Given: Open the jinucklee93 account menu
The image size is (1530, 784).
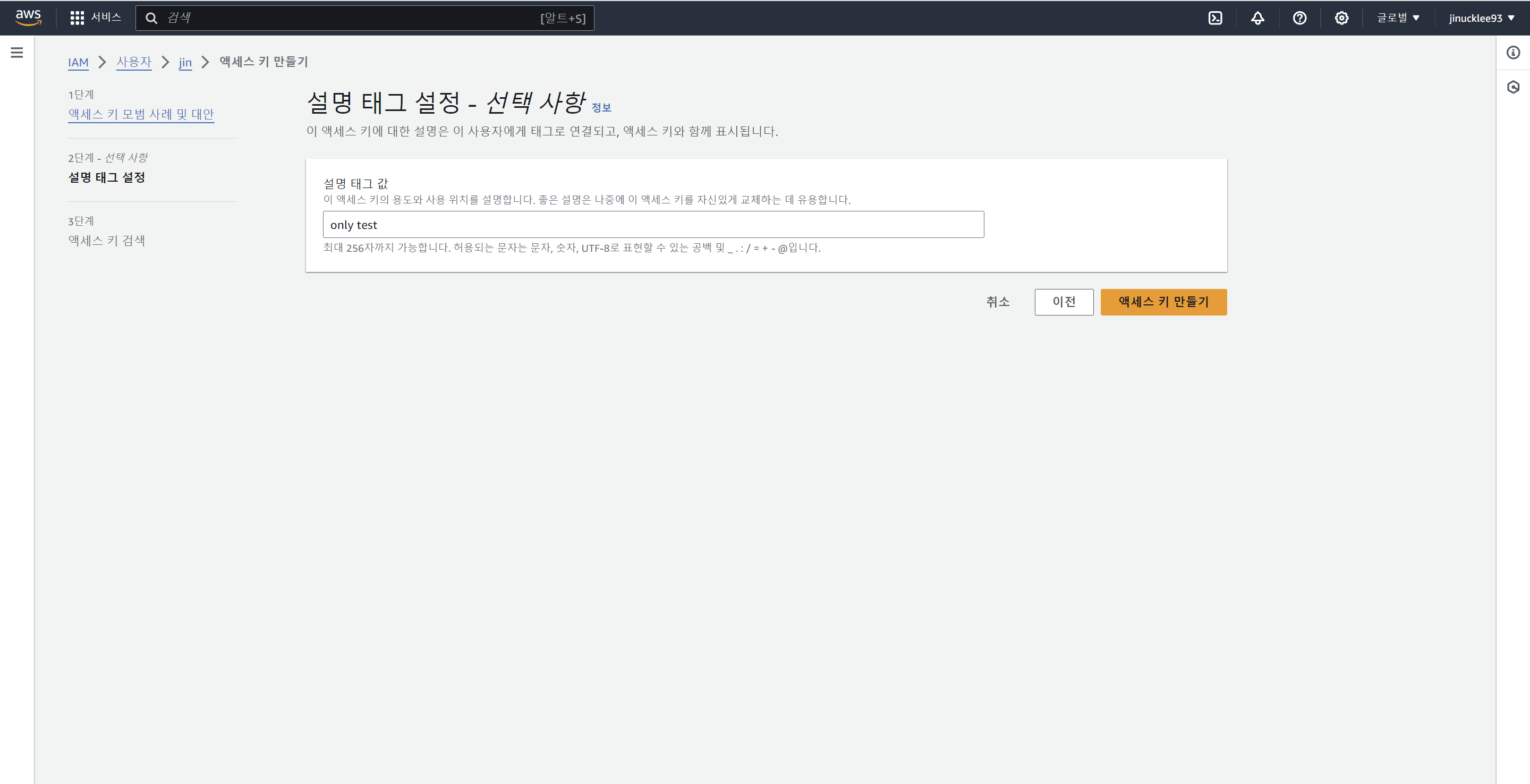Looking at the screenshot, I should (x=1482, y=19).
